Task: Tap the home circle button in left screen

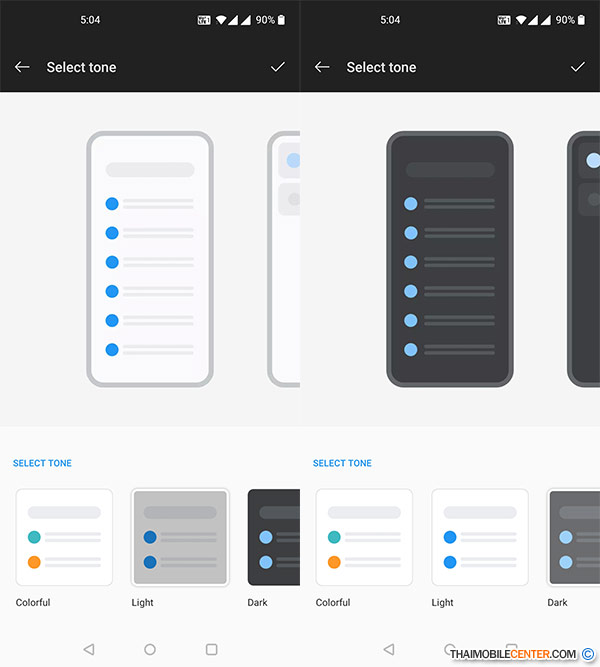Action: 150,649
